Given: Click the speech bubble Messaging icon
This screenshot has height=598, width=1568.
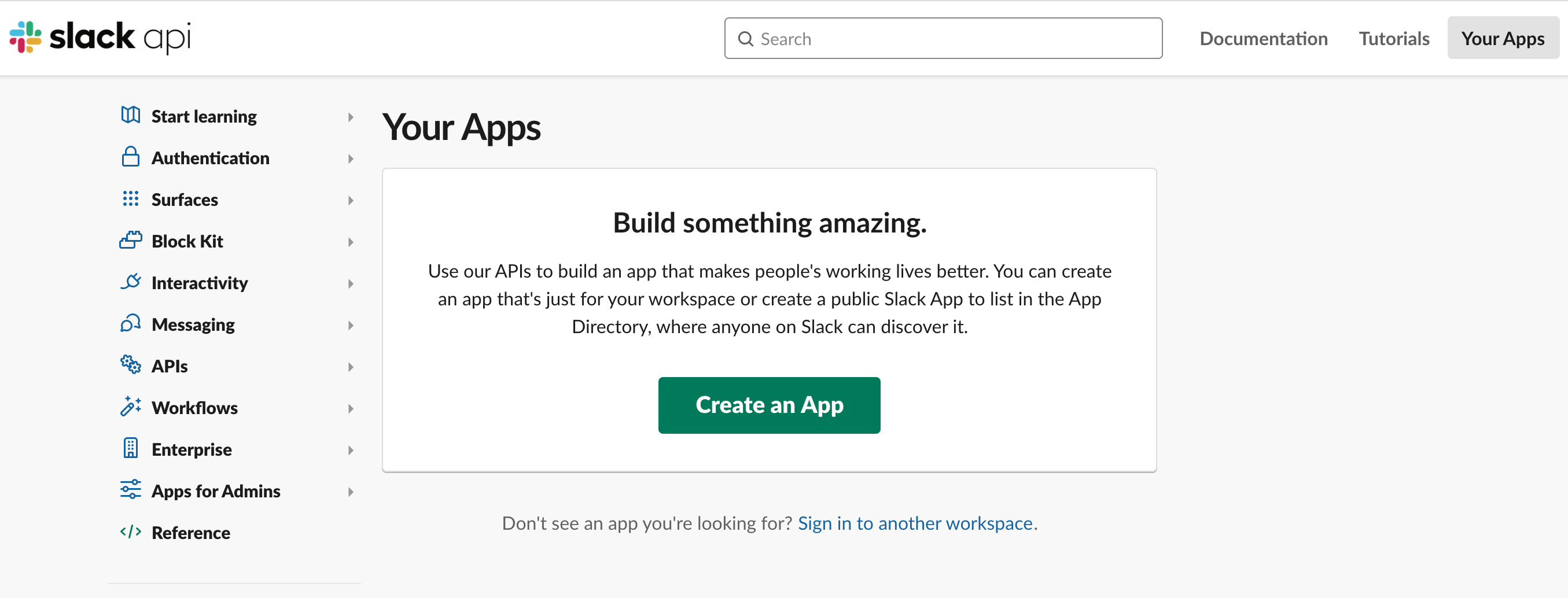Looking at the screenshot, I should point(130,324).
